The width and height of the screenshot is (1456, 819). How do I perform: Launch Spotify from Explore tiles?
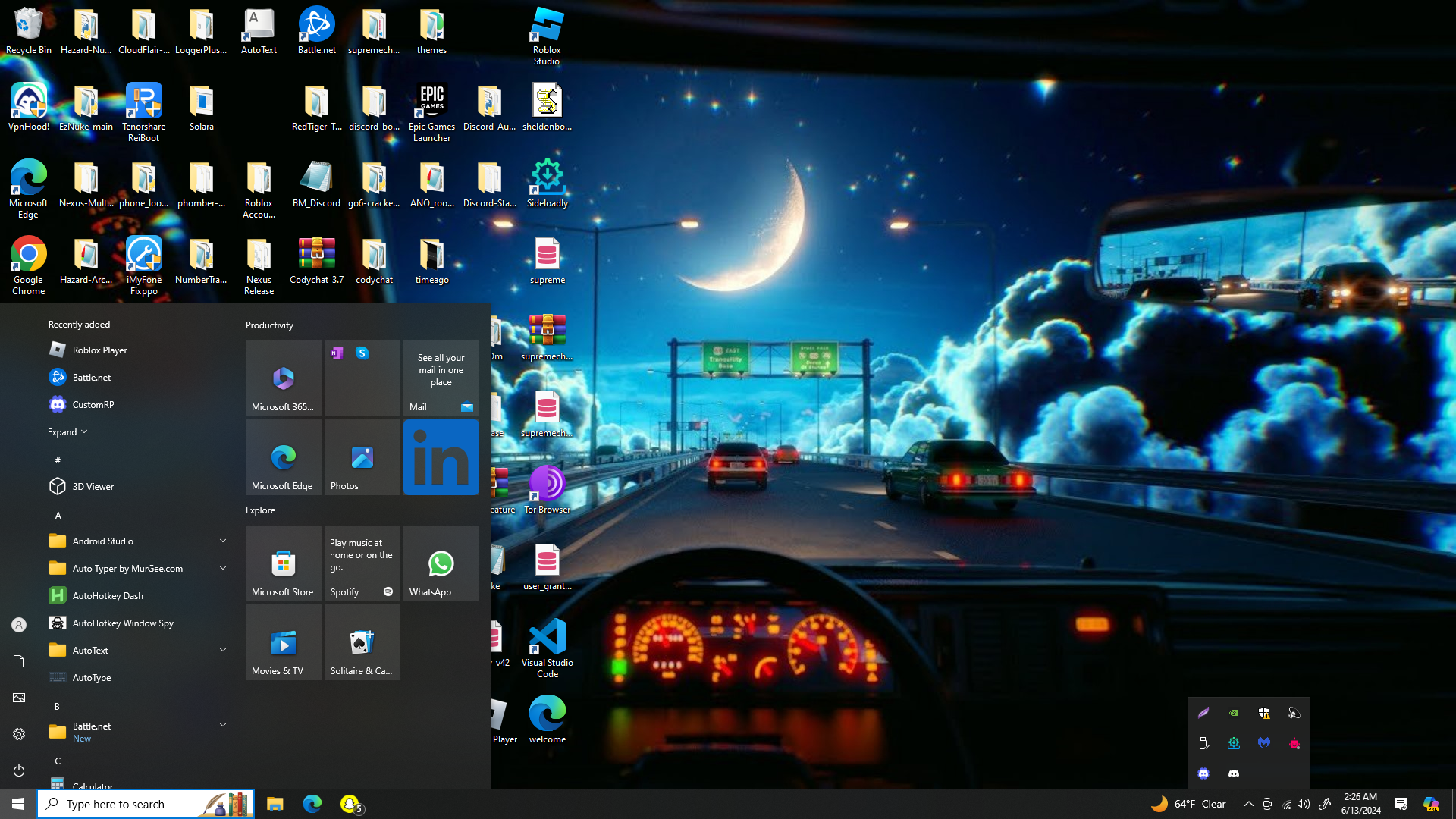click(362, 563)
